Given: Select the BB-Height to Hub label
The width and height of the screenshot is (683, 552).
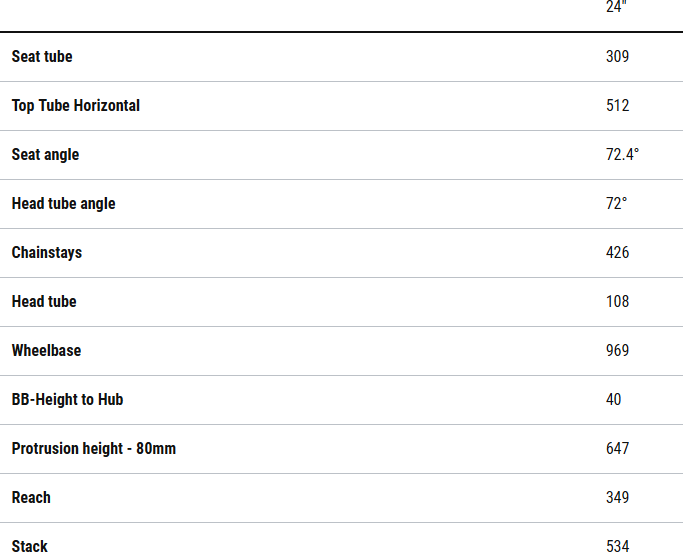Looking at the screenshot, I should pos(67,400).
